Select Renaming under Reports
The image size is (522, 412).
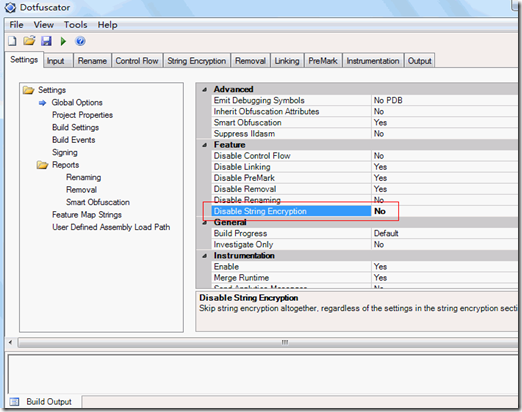83,177
